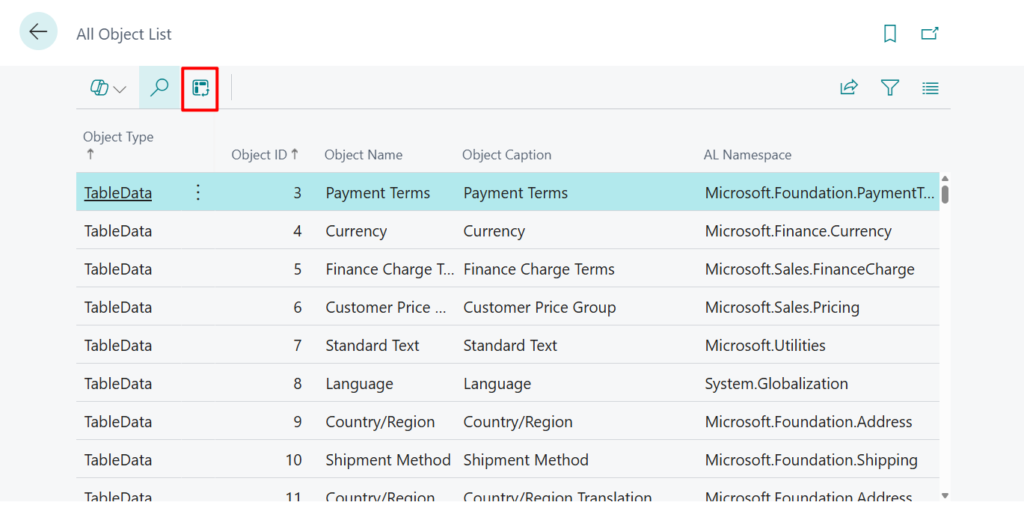
Task: Open the TableData link in first row
Action: [x=118, y=193]
